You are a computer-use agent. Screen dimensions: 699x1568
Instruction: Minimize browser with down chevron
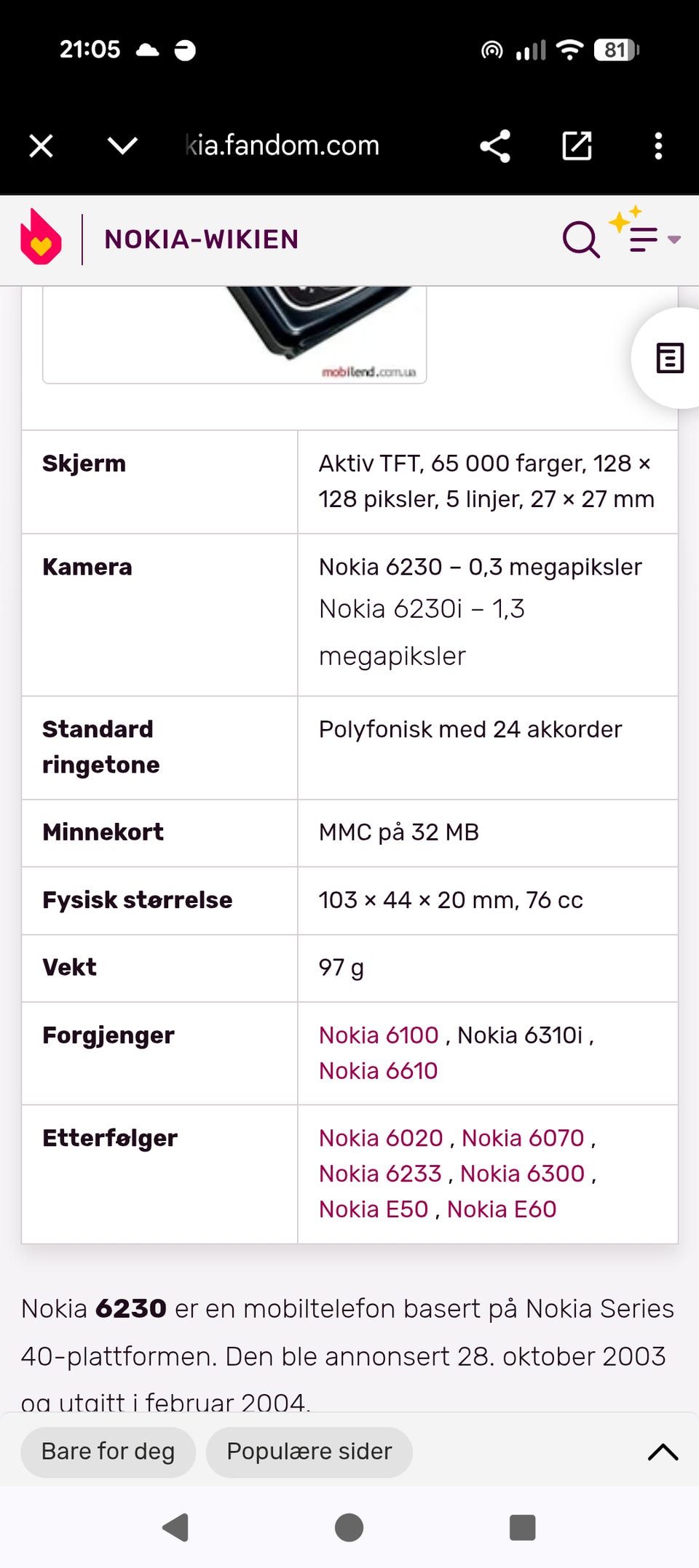(x=122, y=146)
